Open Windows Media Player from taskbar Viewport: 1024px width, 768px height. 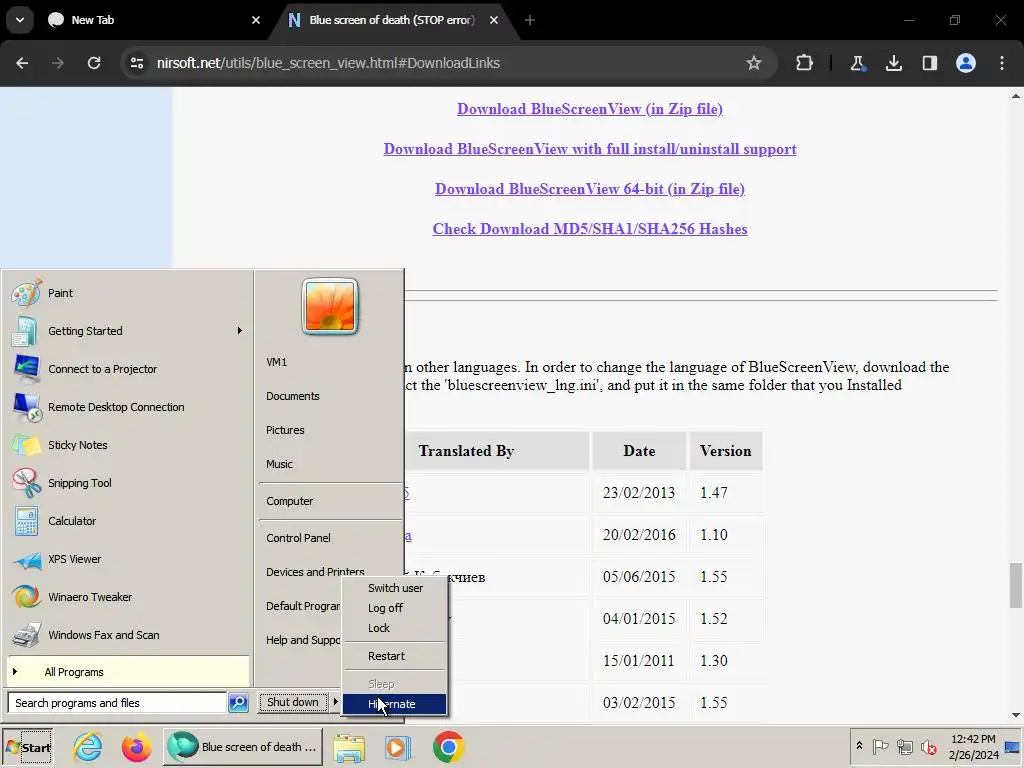click(398, 747)
